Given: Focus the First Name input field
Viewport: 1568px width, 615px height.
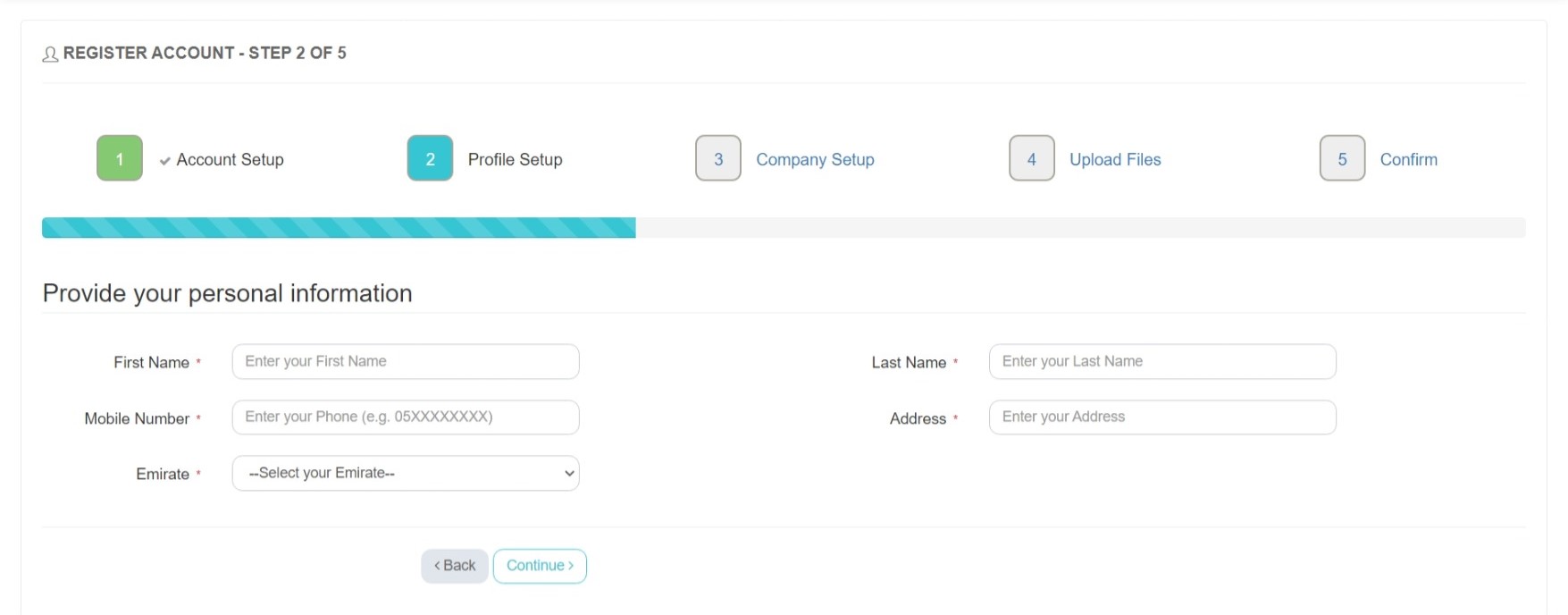Looking at the screenshot, I should 406,361.
